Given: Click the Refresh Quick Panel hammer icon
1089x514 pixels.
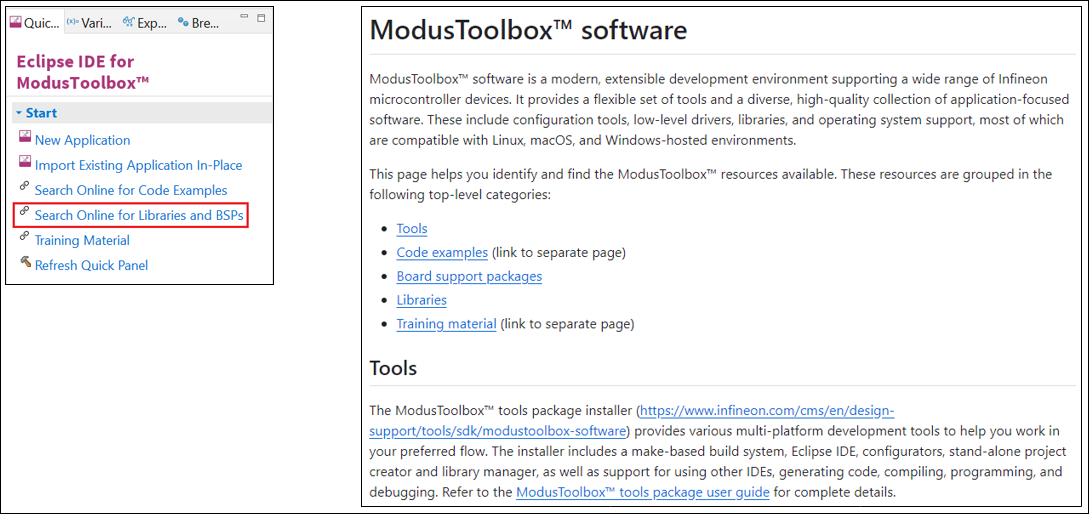Looking at the screenshot, I should coord(26,262).
